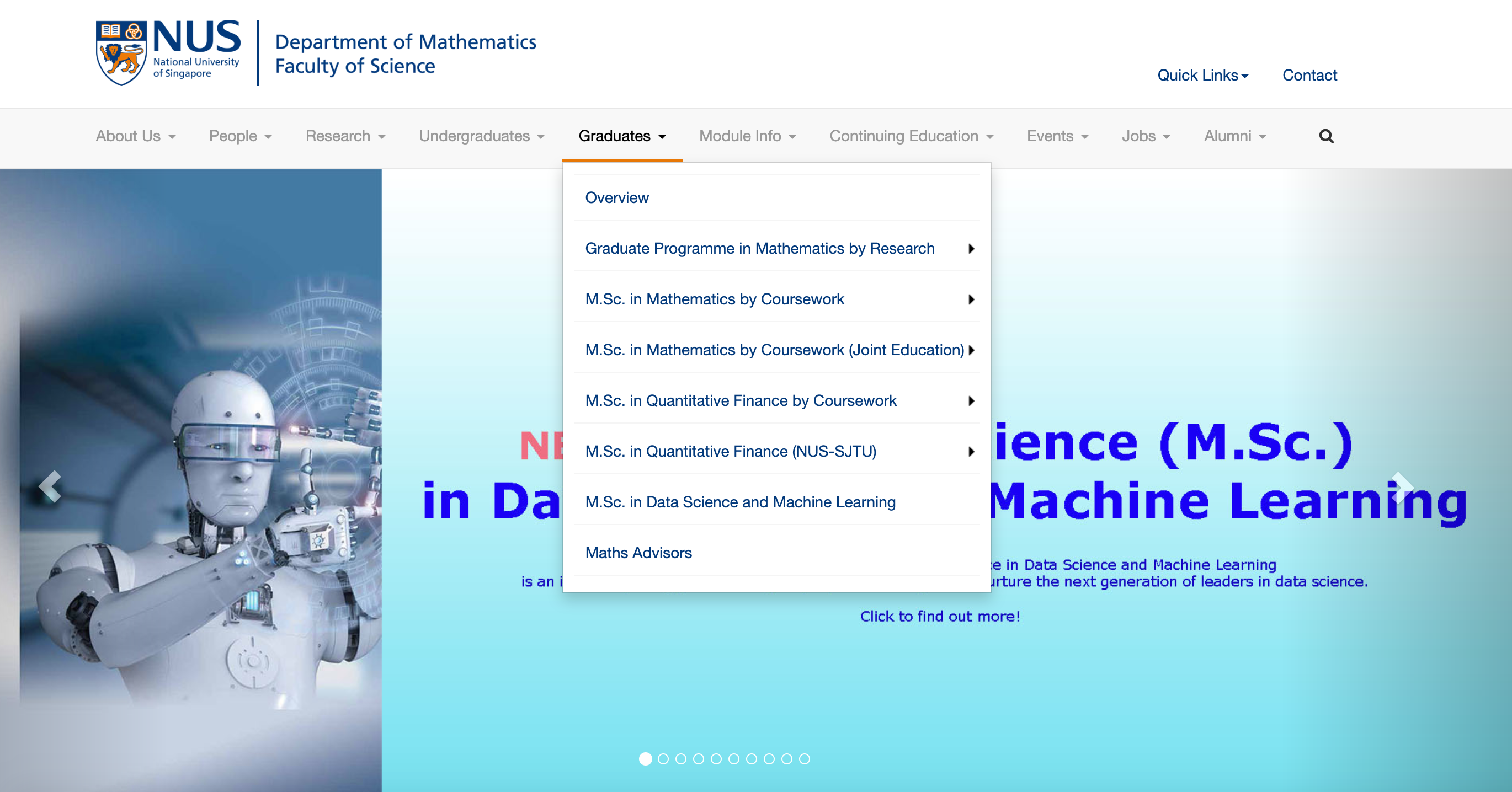Open the Quick Links dropdown
This screenshot has height=792, width=1512.
[x=1202, y=75]
